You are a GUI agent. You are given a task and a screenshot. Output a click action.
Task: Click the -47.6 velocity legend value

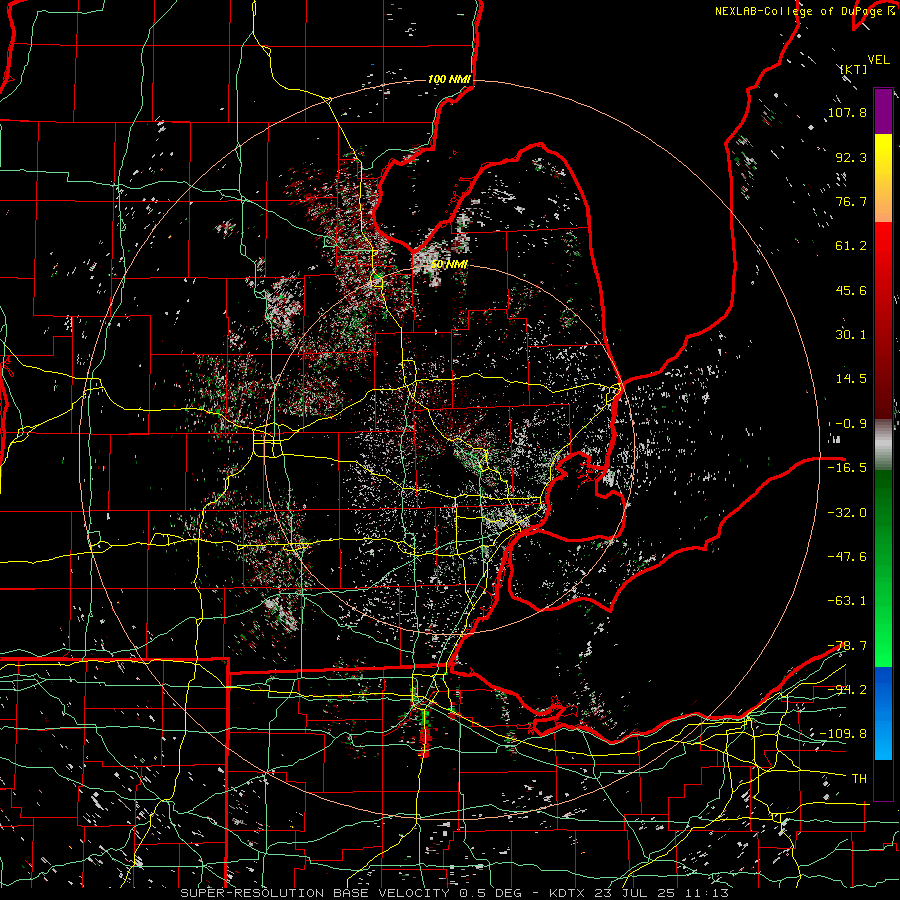pos(847,557)
